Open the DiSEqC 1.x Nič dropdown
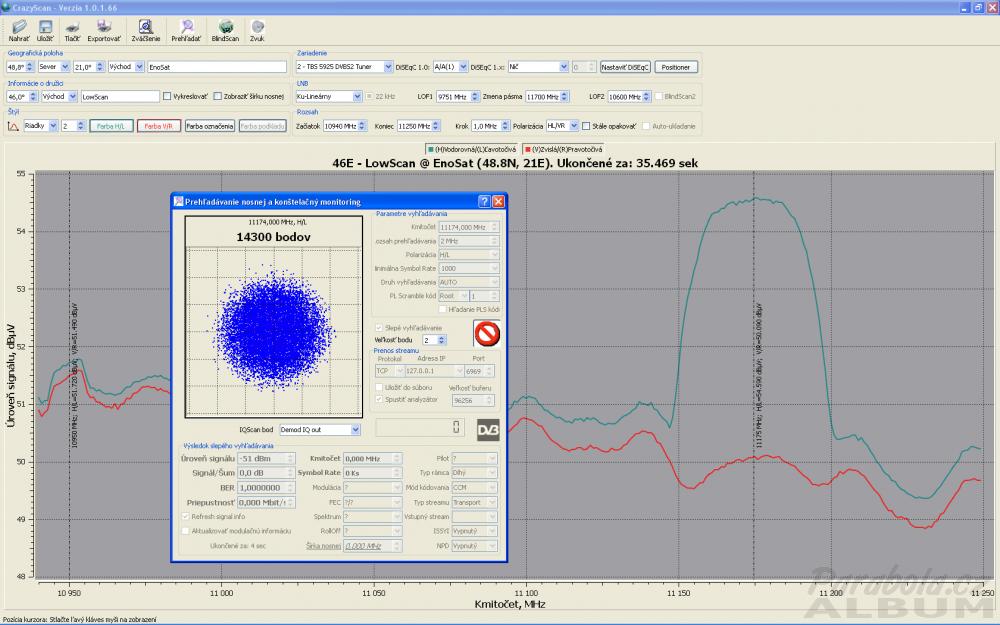The image size is (1000, 625). (x=564, y=67)
